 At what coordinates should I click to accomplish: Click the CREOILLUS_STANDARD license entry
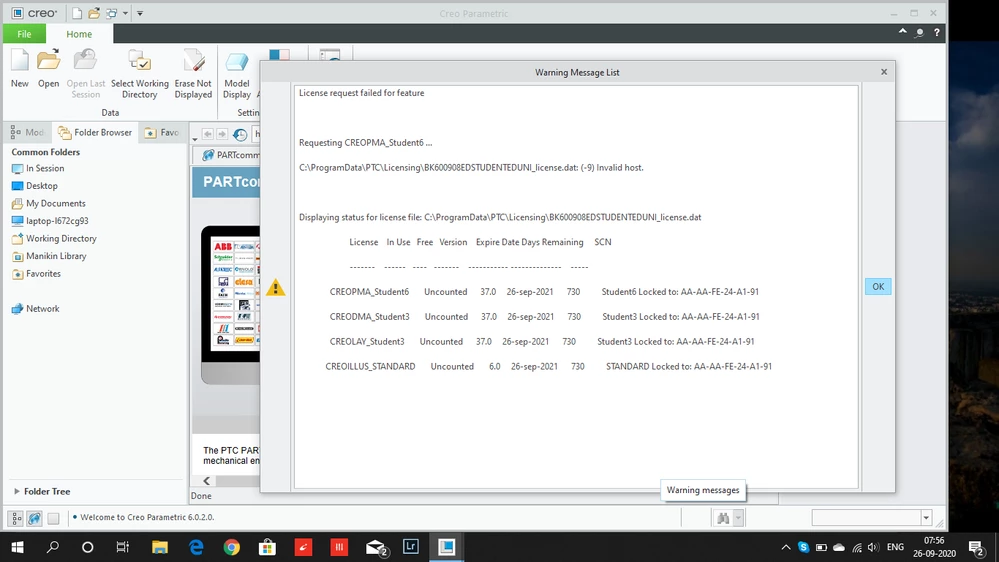370,366
